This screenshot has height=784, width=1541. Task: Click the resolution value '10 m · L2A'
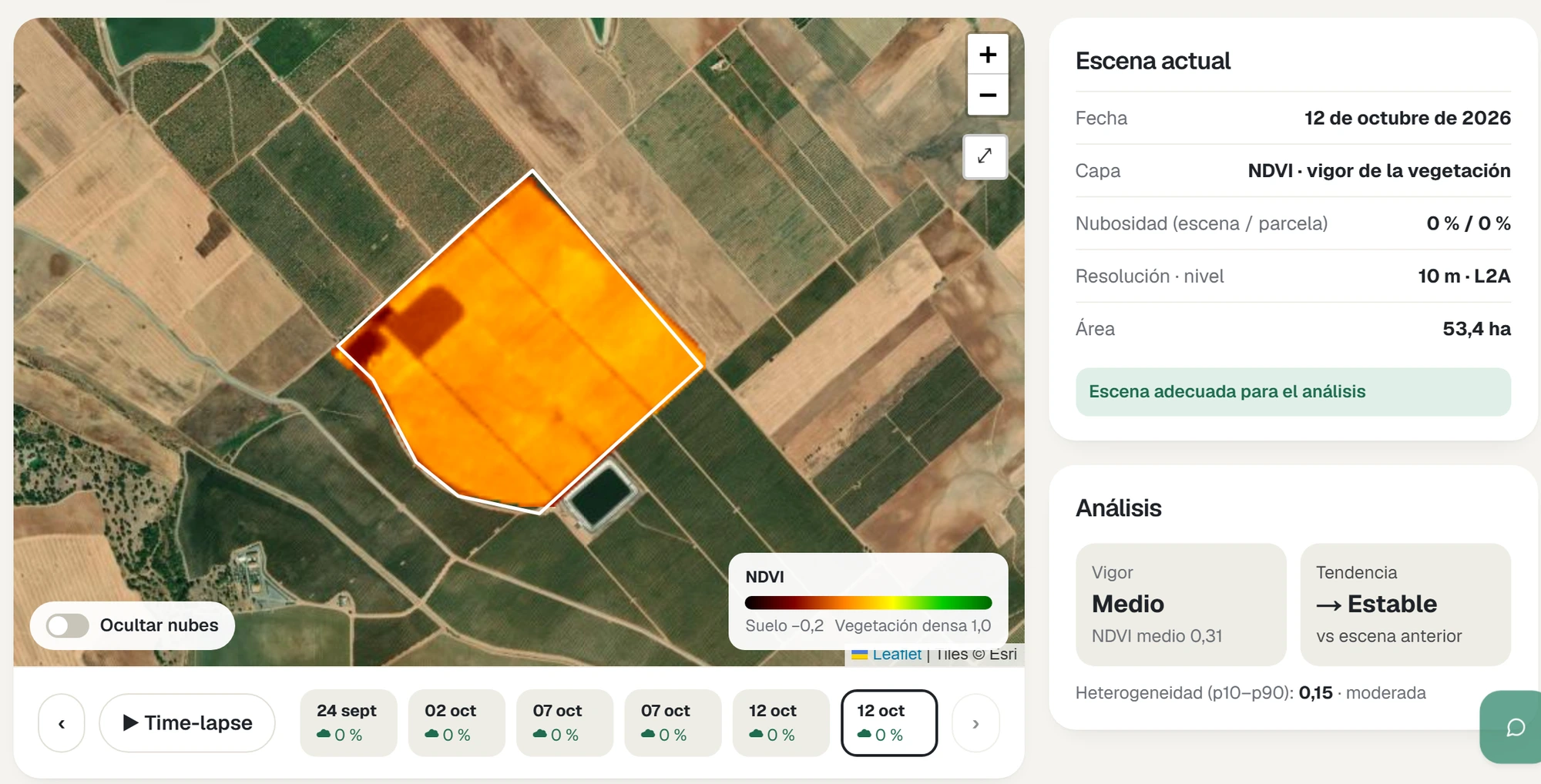[x=1464, y=276]
